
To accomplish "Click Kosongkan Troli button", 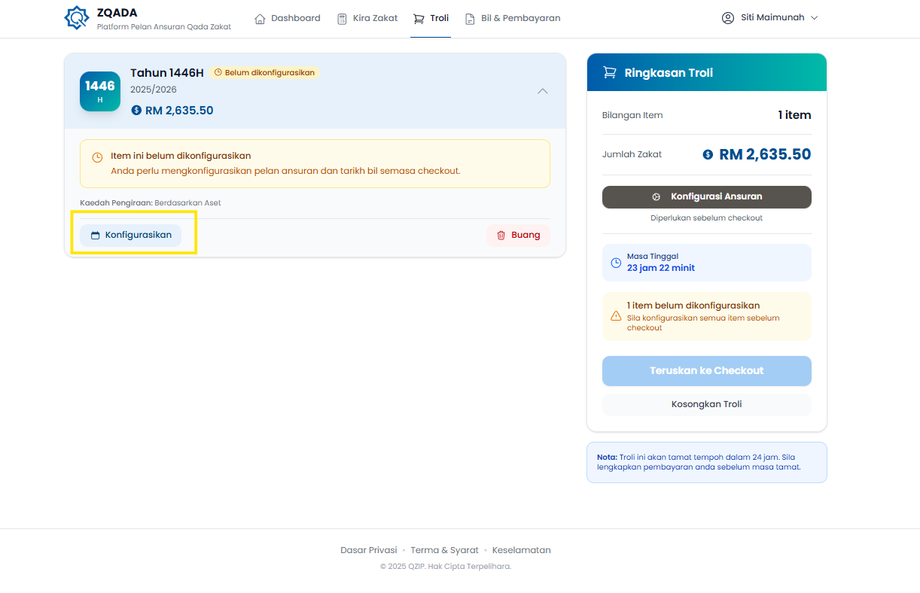I will click(x=706, y=405).
